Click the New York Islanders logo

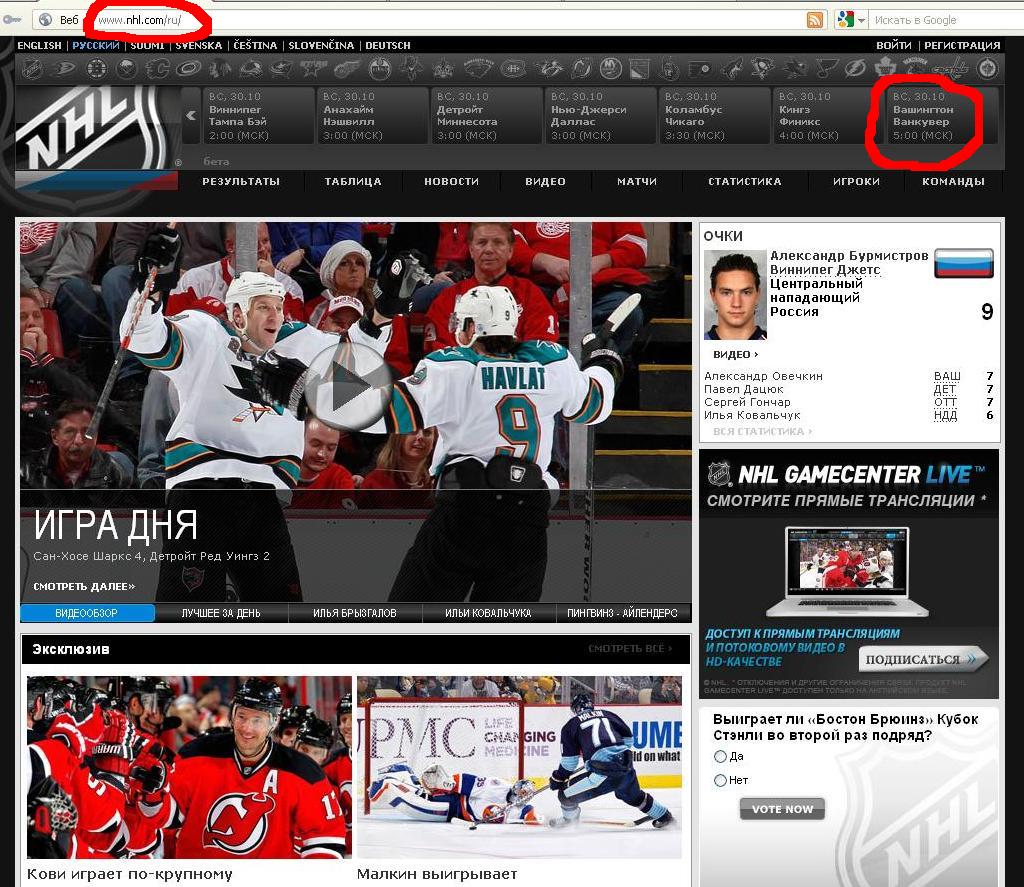(610, 68)
